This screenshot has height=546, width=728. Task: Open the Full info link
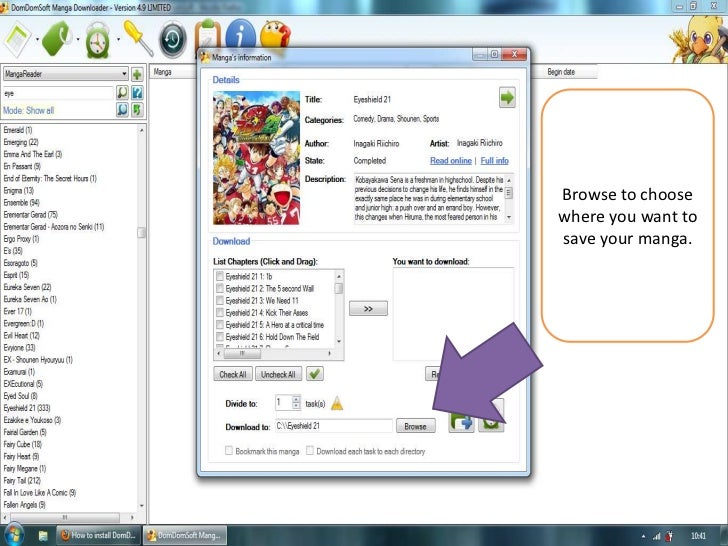(494, 161)
